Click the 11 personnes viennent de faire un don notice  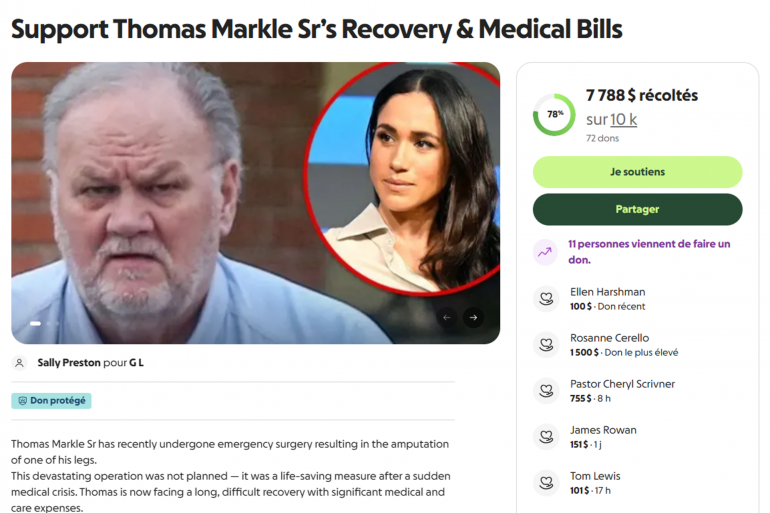pos(649,252)
